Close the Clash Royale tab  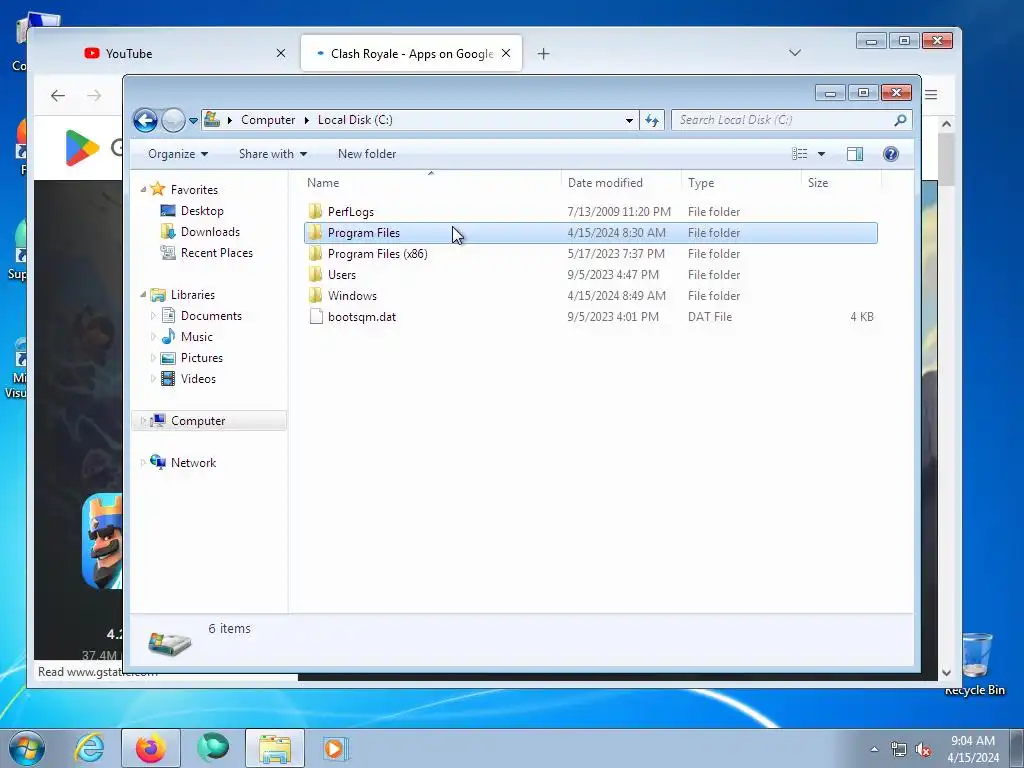[506, 54]
